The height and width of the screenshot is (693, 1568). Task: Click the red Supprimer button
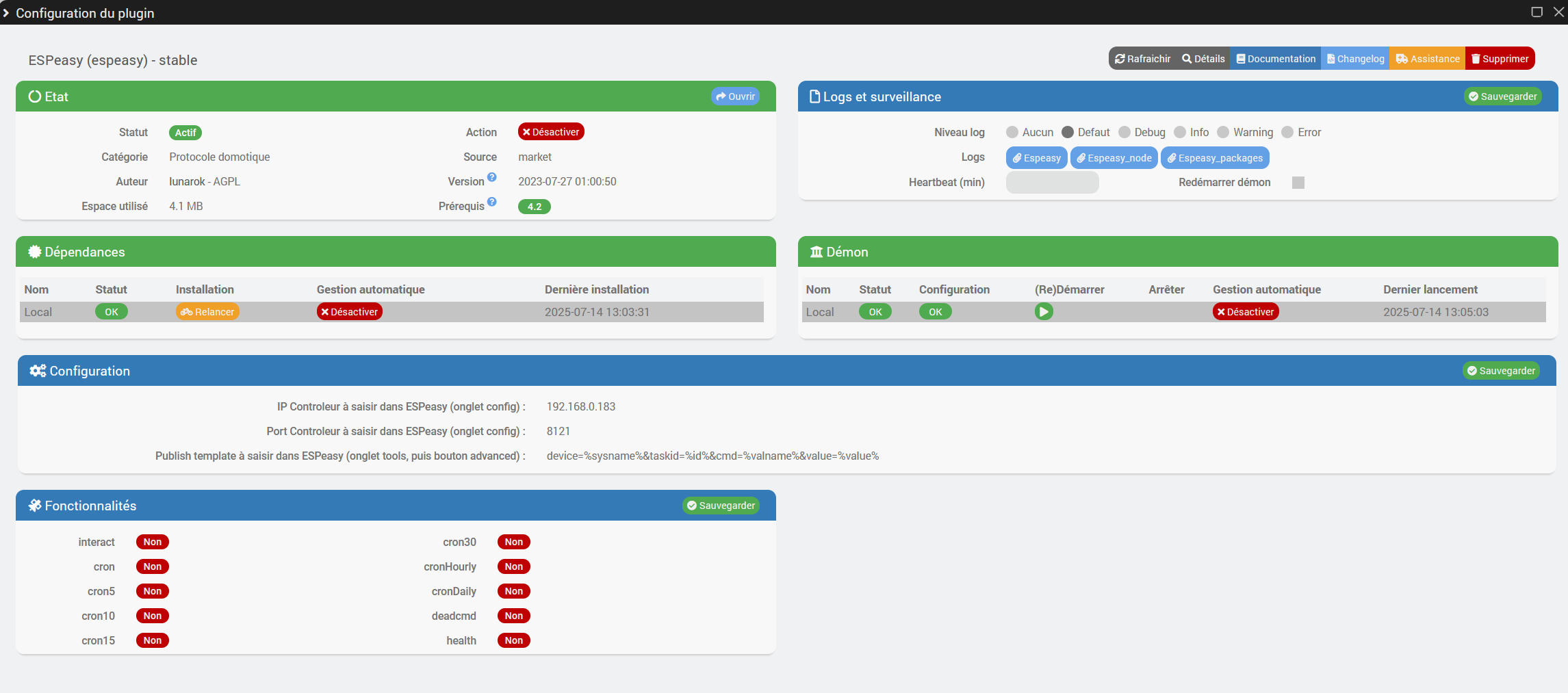tap(1500, 59)
